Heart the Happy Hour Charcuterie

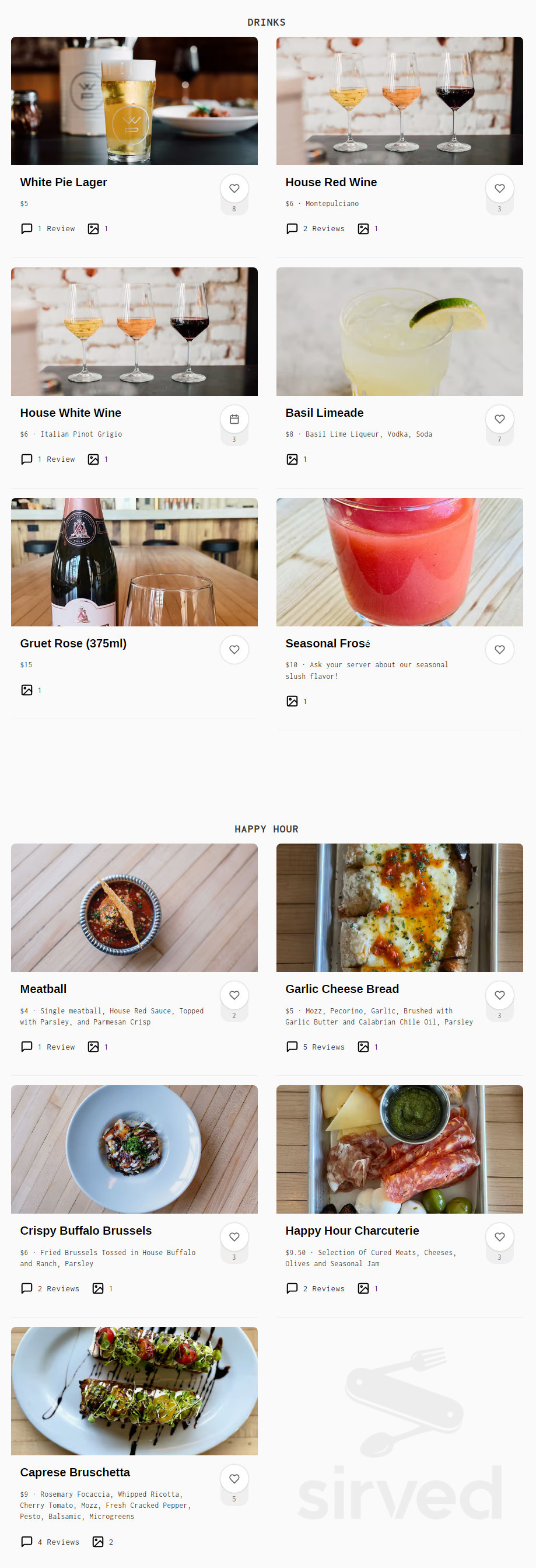[499, 1237]
